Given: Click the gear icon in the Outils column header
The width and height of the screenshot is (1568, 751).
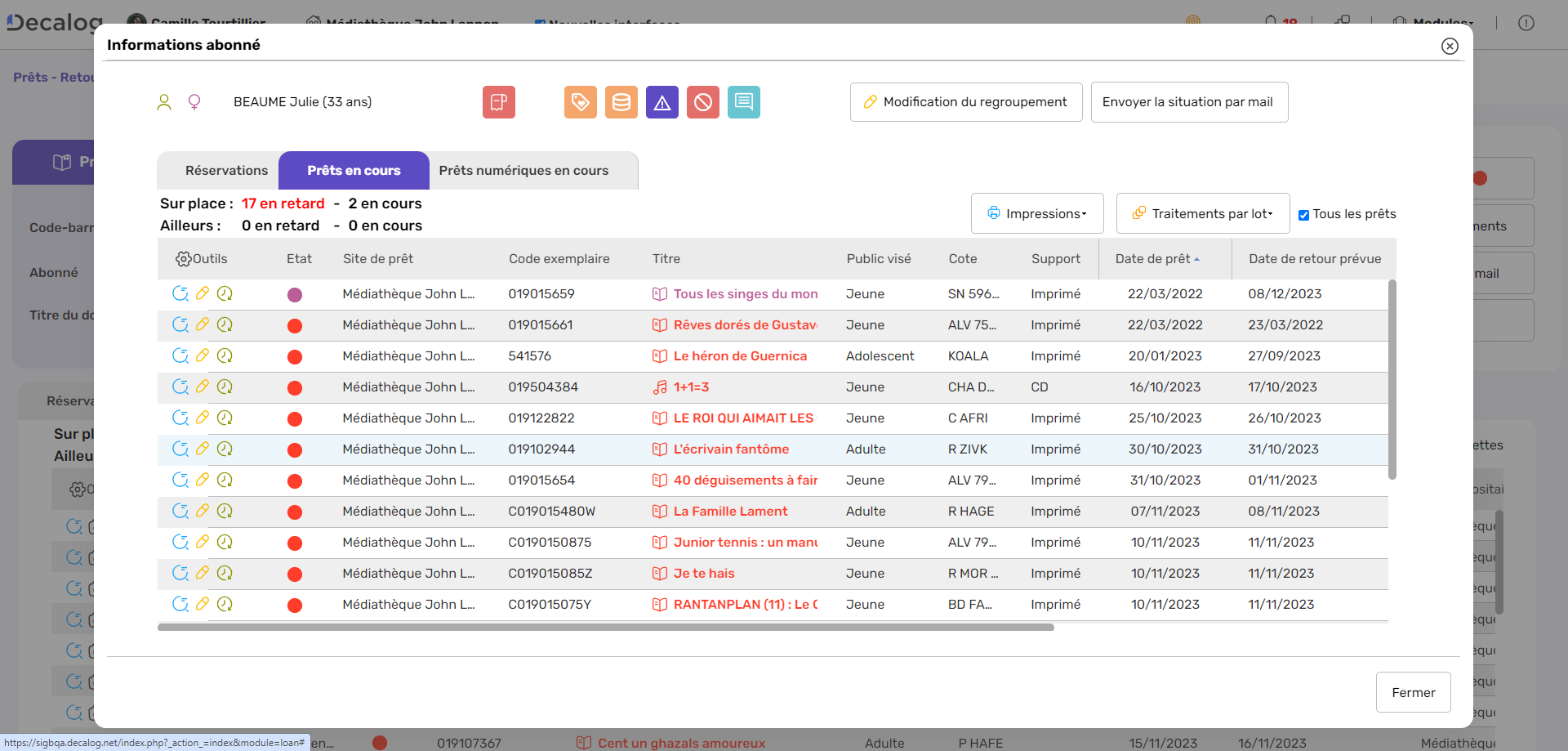Looking at the screenshot, I should [x=183, y=258].
